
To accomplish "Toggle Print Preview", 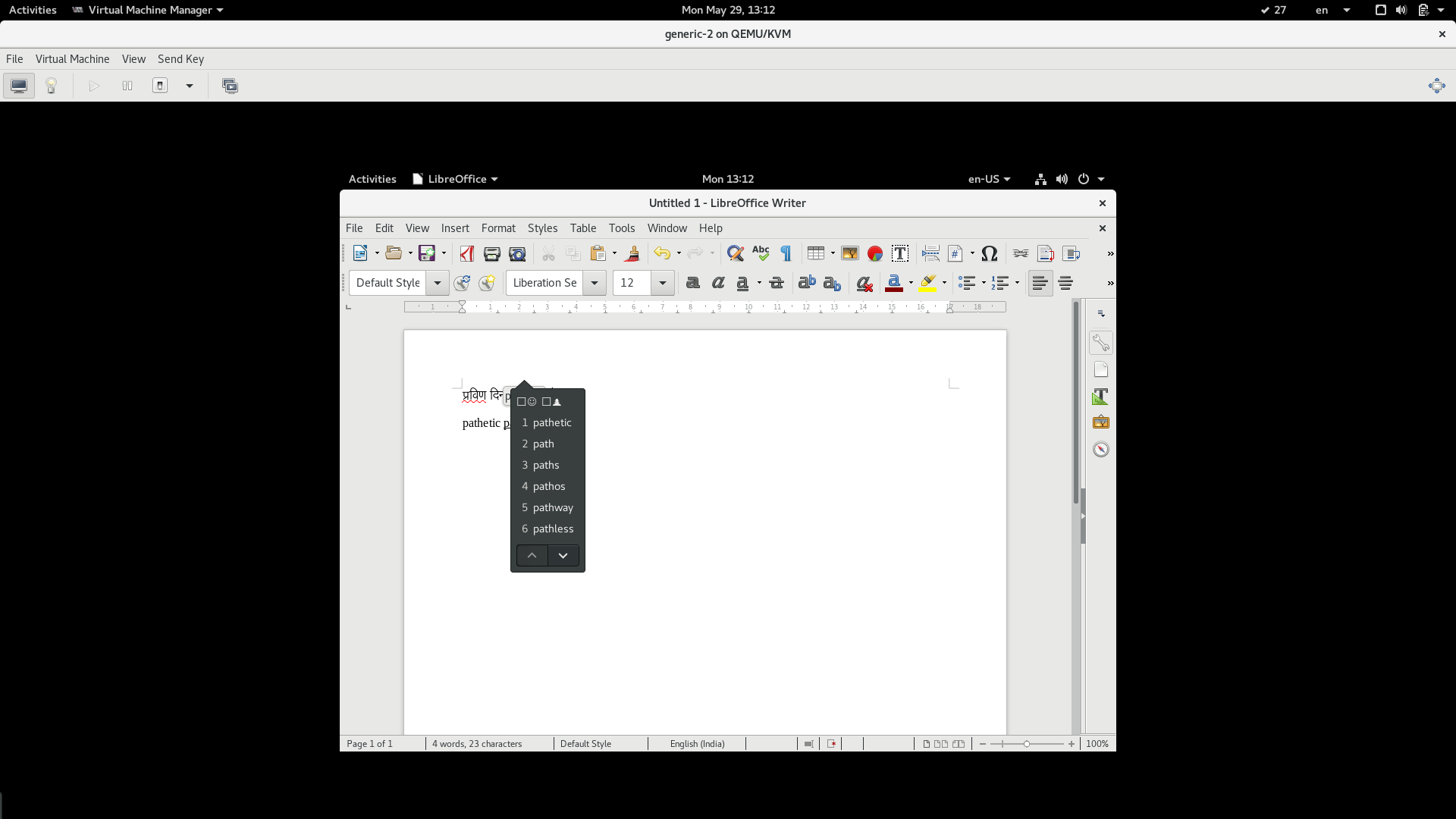I will (517, 253).
